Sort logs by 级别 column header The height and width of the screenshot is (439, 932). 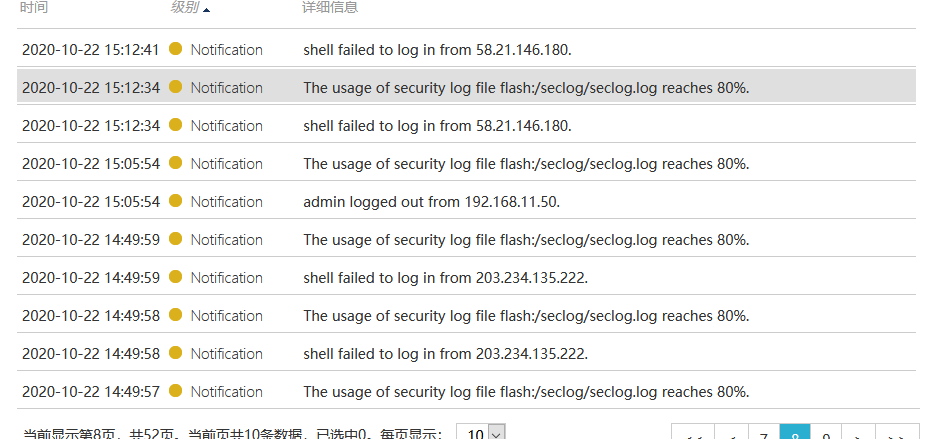click(x=184, y=8)
